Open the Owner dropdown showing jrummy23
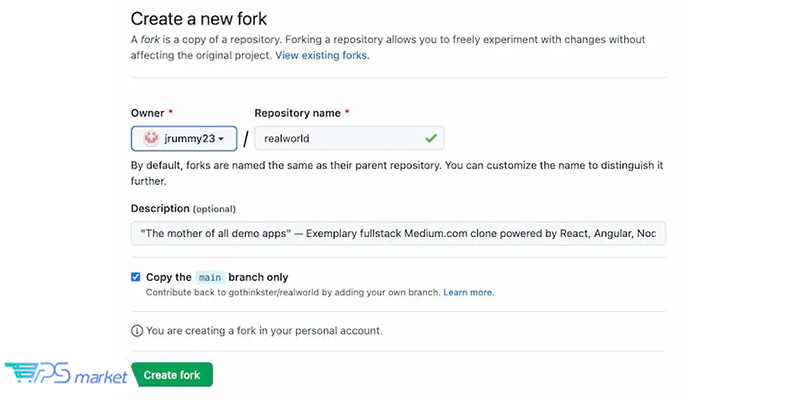This screenshot has height=400, width=800. [x=184, y=138]
